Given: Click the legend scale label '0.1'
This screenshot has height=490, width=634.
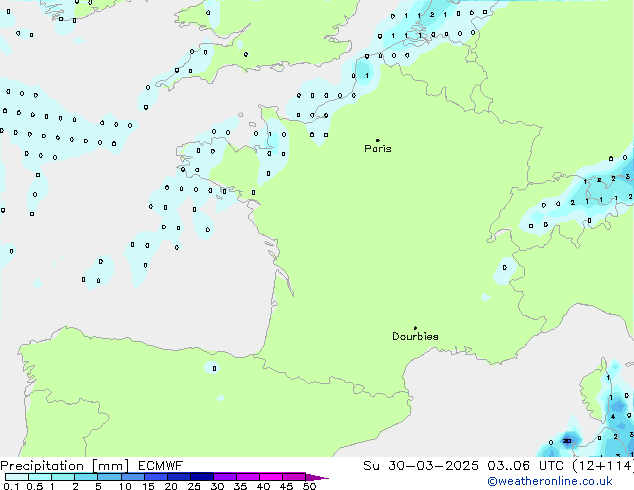Looking at the screenshot, I should pos(11,486).
